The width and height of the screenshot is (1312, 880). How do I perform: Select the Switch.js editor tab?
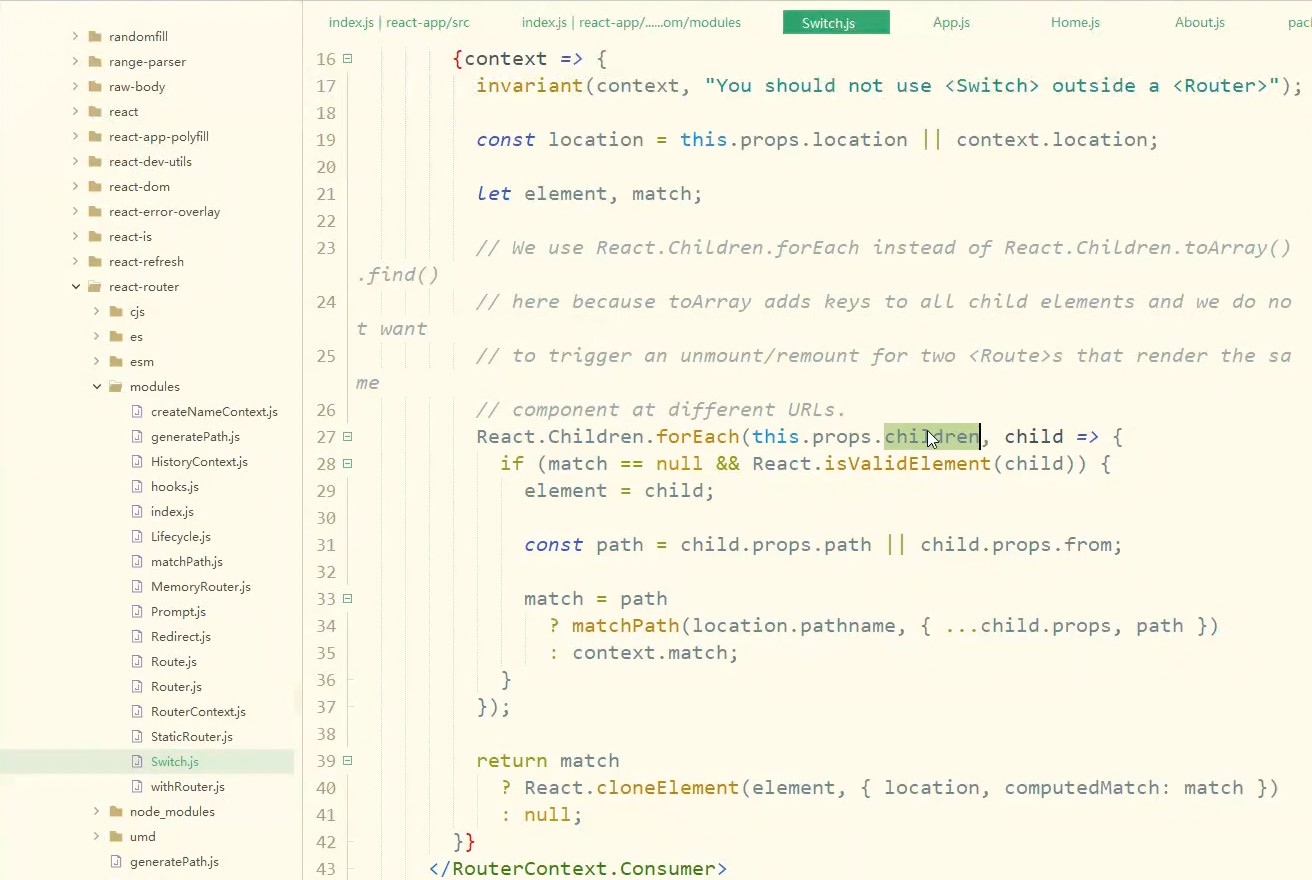tap(836, 22)
